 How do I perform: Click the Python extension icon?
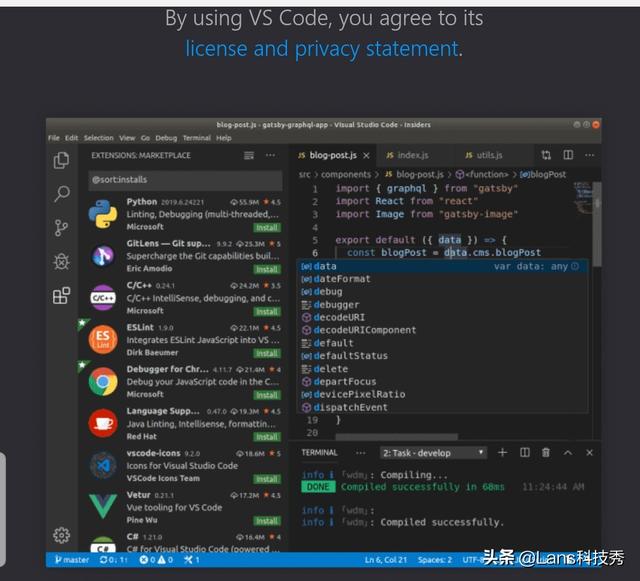tap(103, 214)
